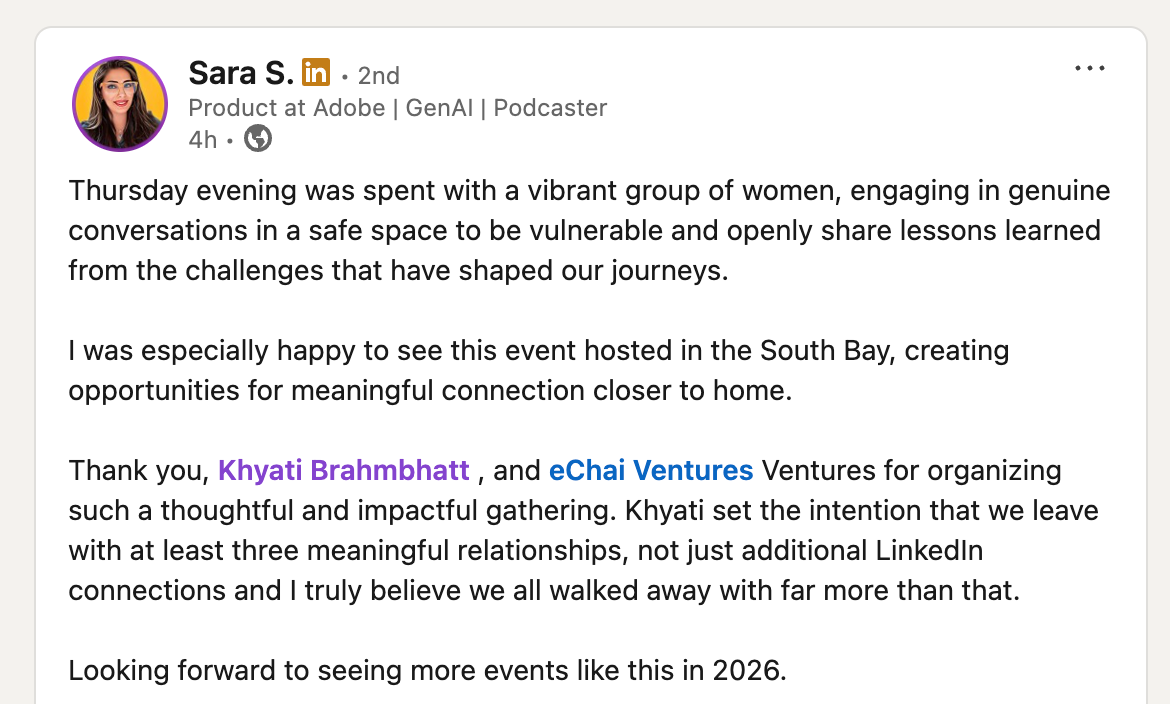Click the globe public visibility icon
Image resolution: width=1170 pixels, height=704 pixels.
click(x=258, y=139)
